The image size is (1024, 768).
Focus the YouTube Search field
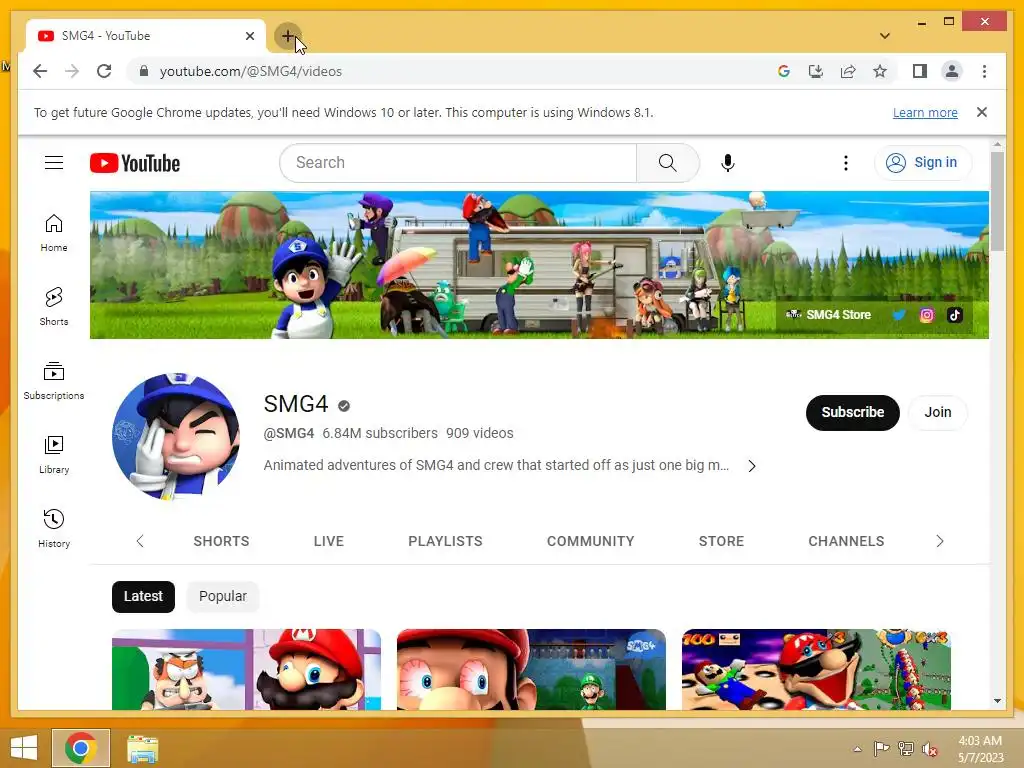[458, 163]
